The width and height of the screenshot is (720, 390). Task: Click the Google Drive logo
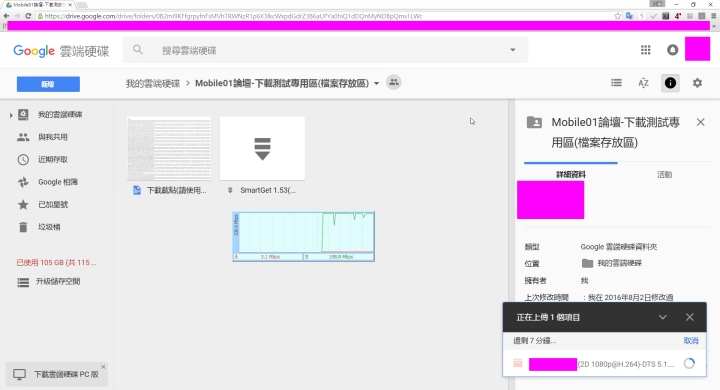[x=61, y=51]
